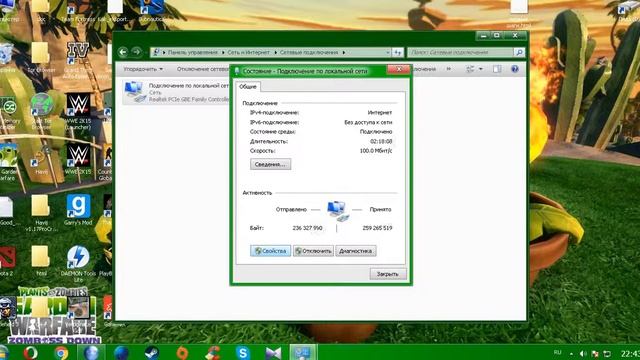Open DAEMON Tools Lite desktop shortcut
The width and height of the screenshot is (640, 360).
click(x=78, y=264)
